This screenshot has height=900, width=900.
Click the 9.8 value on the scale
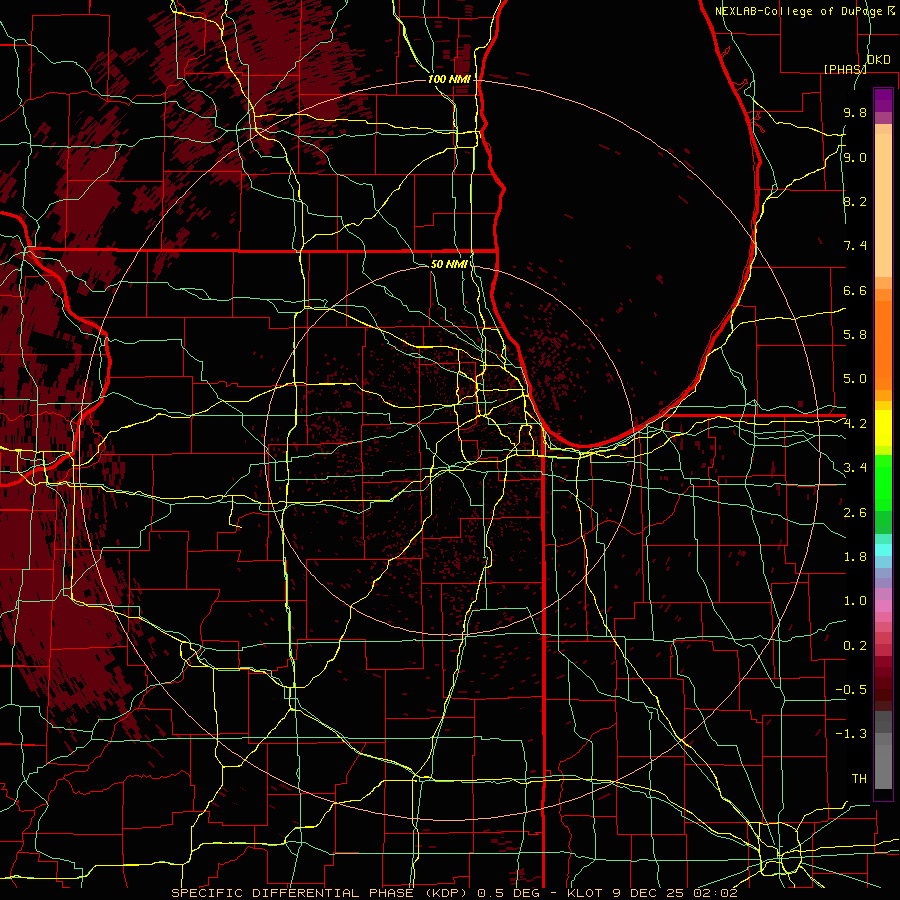(855, 112)
